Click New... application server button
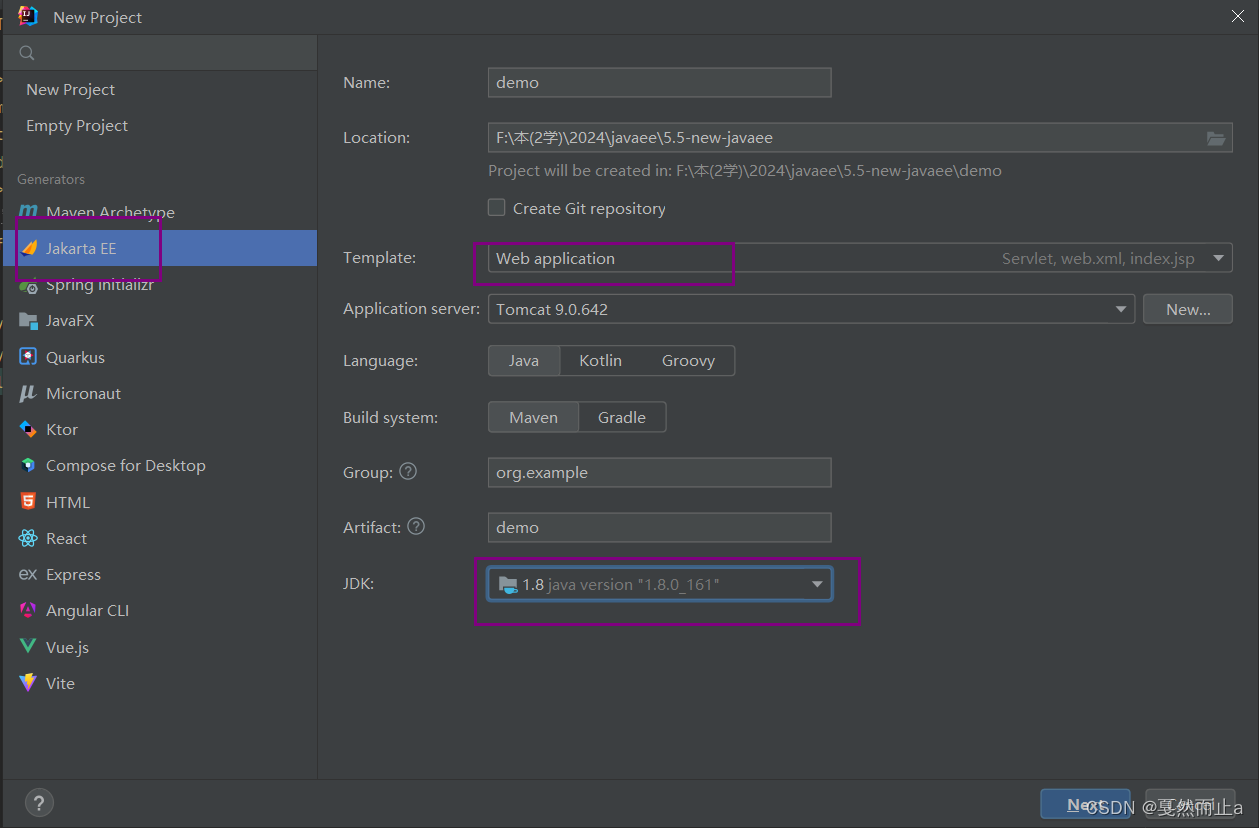This screenshot has height=828, width=1259. [1188, 309]
